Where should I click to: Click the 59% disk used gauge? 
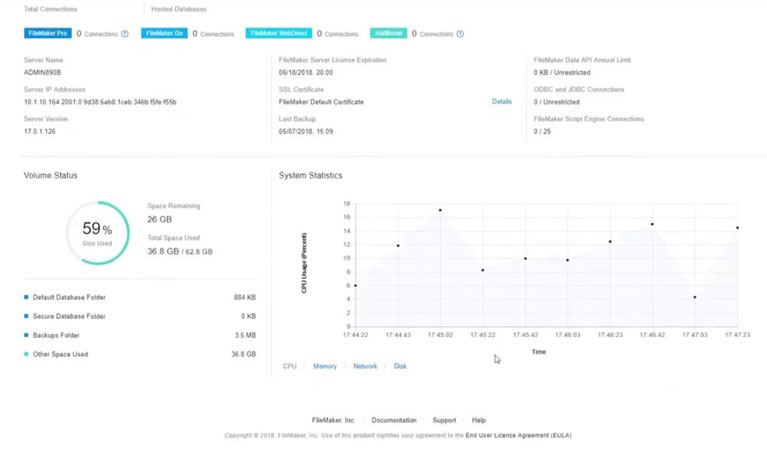[x=98, y=233]
